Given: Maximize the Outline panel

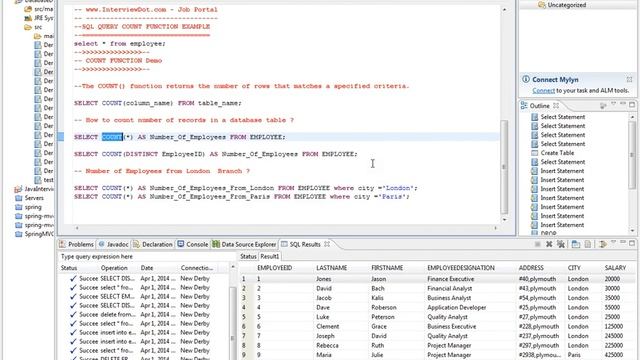Looking at the screenshot, I should tap(632, 105).
